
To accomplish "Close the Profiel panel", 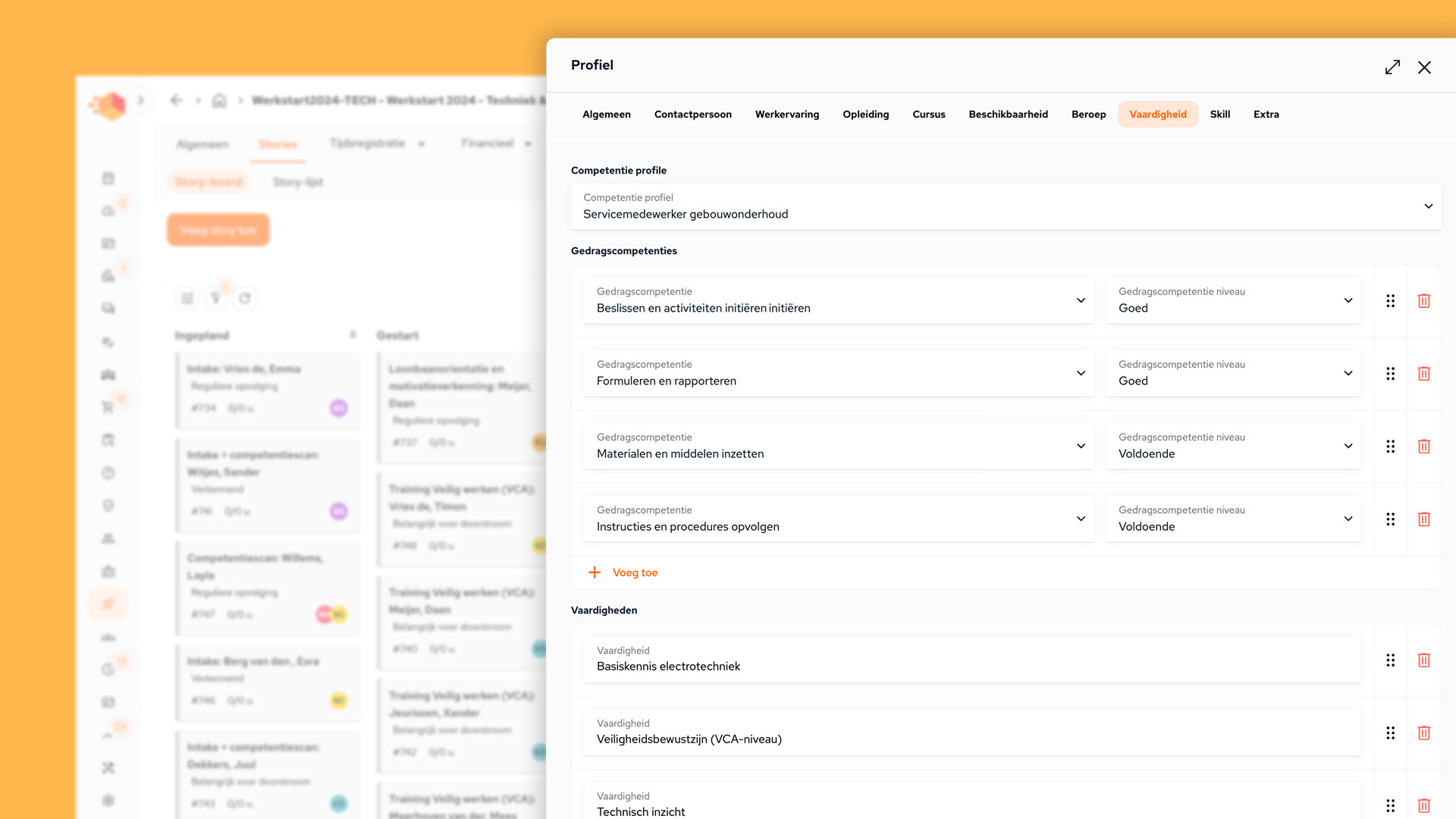I will pos(1424,67).
